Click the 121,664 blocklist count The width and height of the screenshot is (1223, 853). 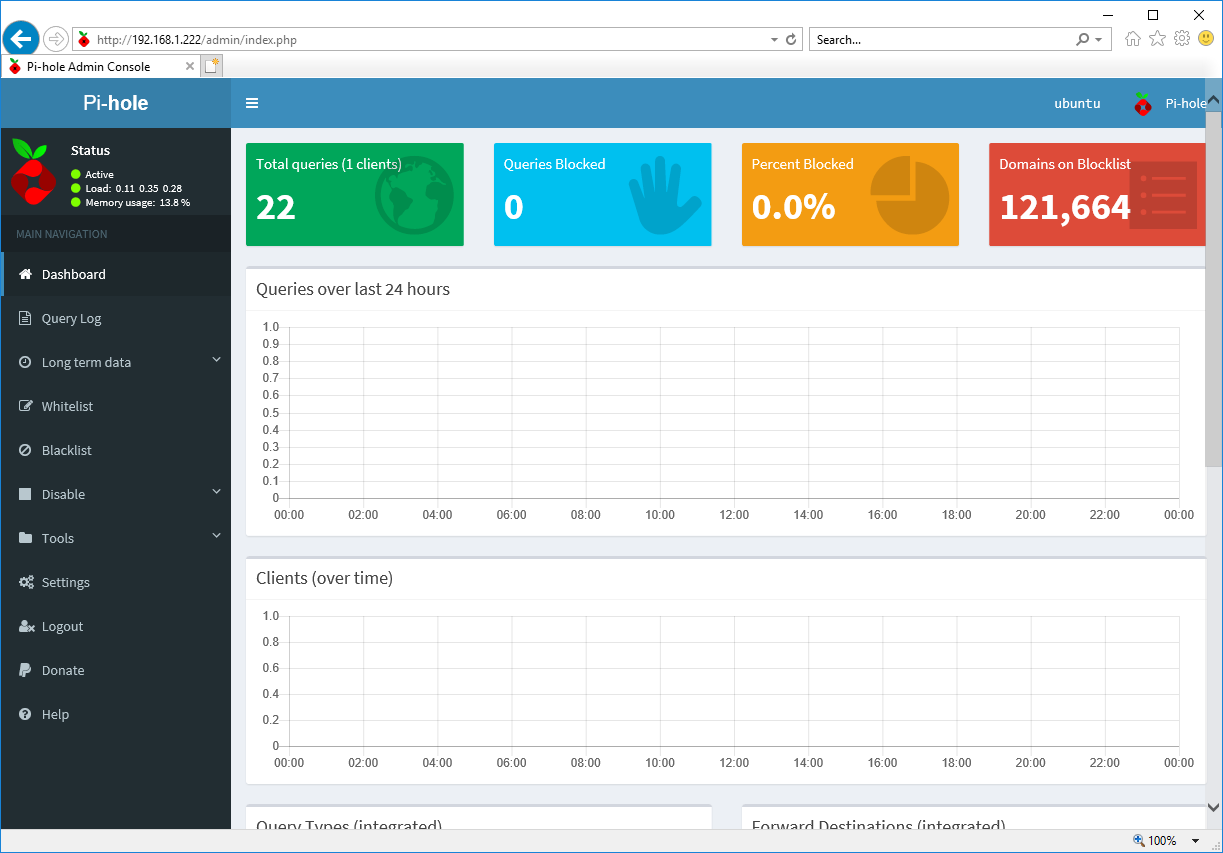pos(1065,207)
